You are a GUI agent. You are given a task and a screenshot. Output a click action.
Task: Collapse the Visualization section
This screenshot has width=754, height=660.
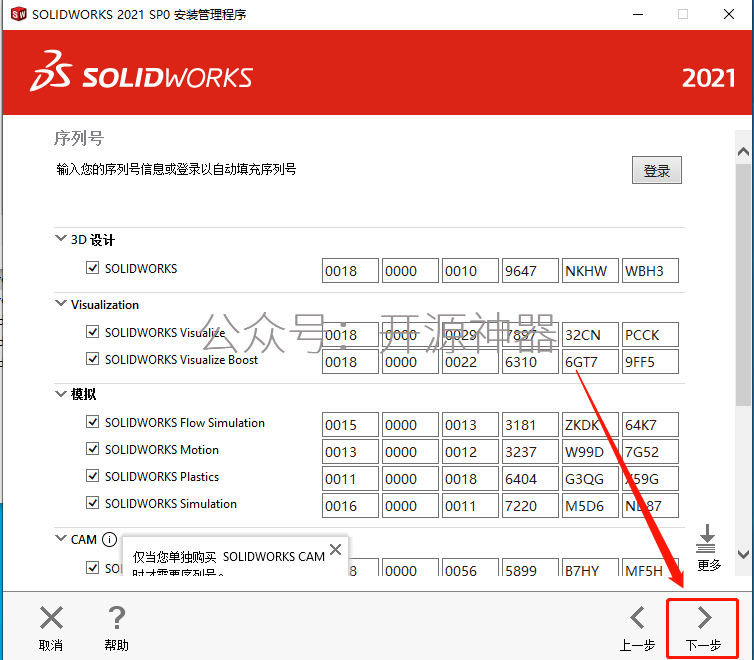coord(61,303)
